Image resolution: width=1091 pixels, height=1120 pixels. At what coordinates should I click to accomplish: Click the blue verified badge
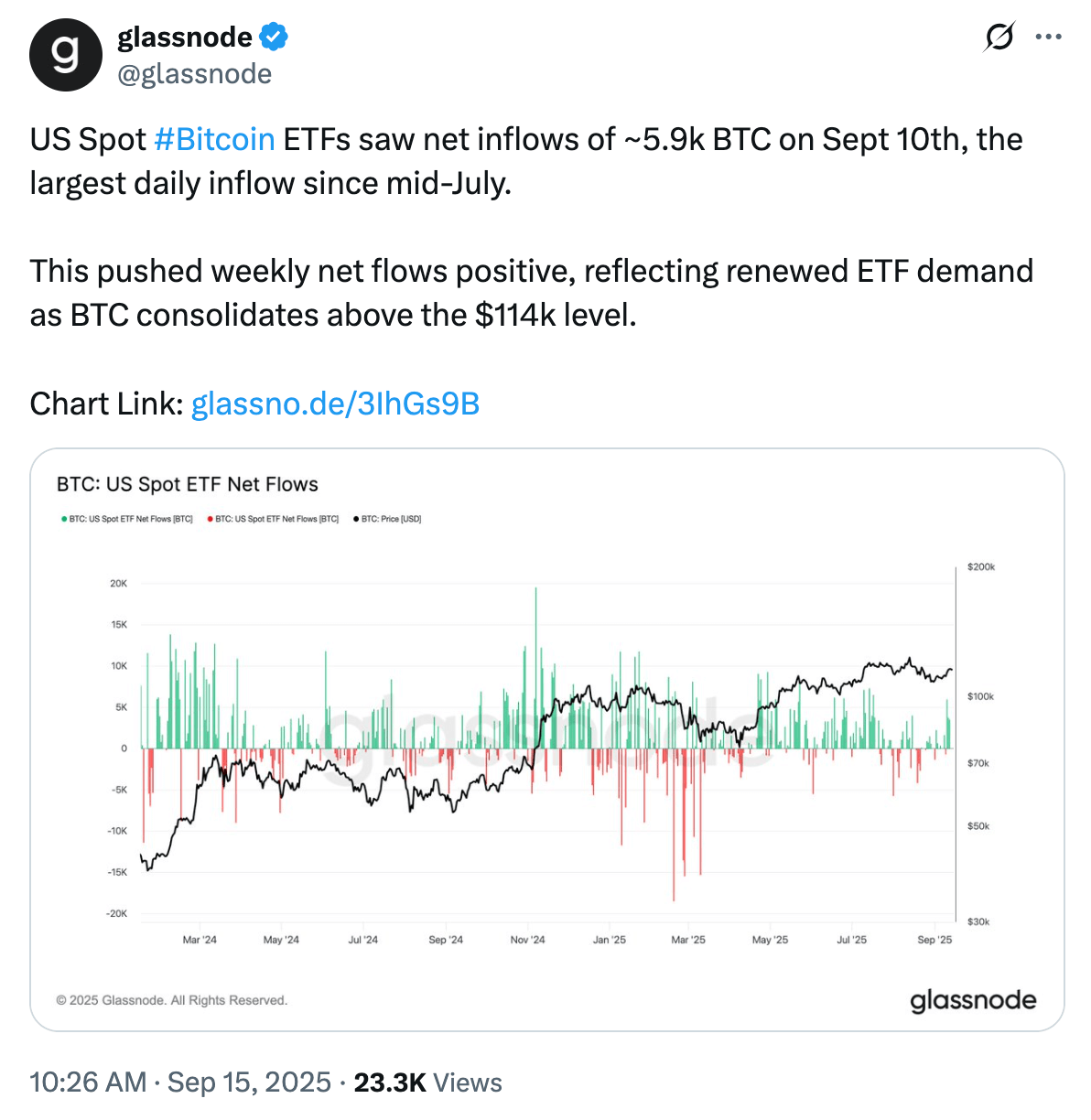tap(274, 38)
